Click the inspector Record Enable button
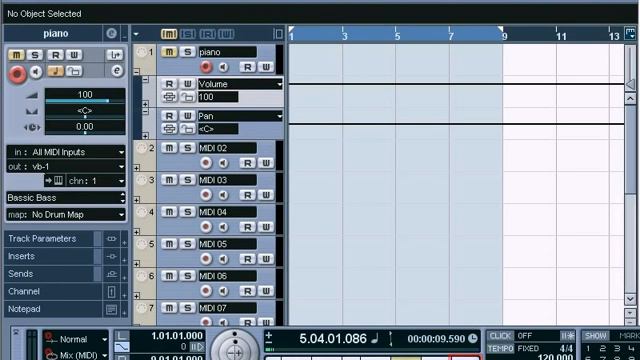The height and width of the screenshot is (360, 640). click(x=17, y=73)
